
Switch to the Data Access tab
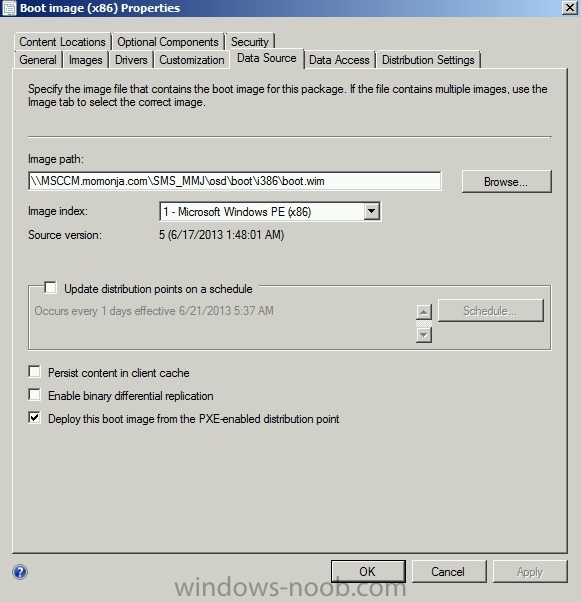click(x=339, y=60)
